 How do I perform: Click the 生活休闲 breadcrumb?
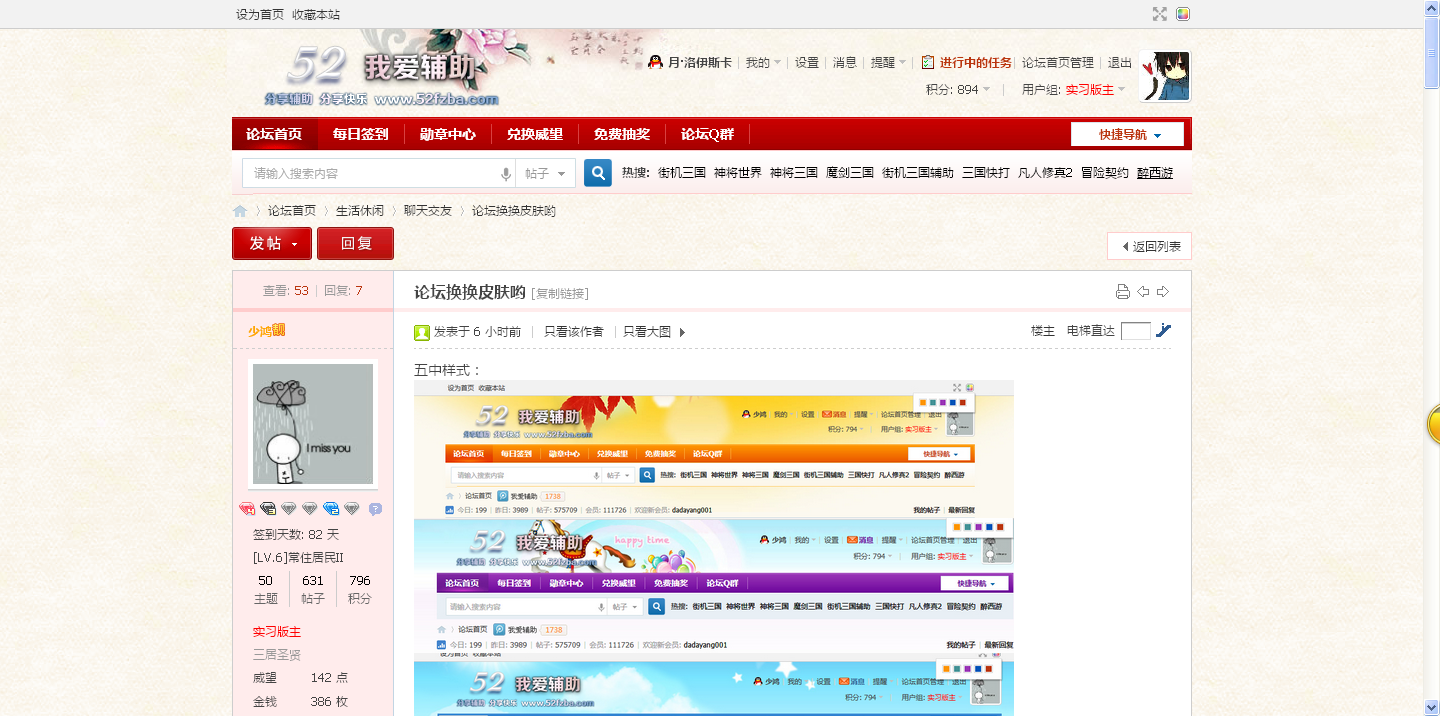[x=360, y=211]
